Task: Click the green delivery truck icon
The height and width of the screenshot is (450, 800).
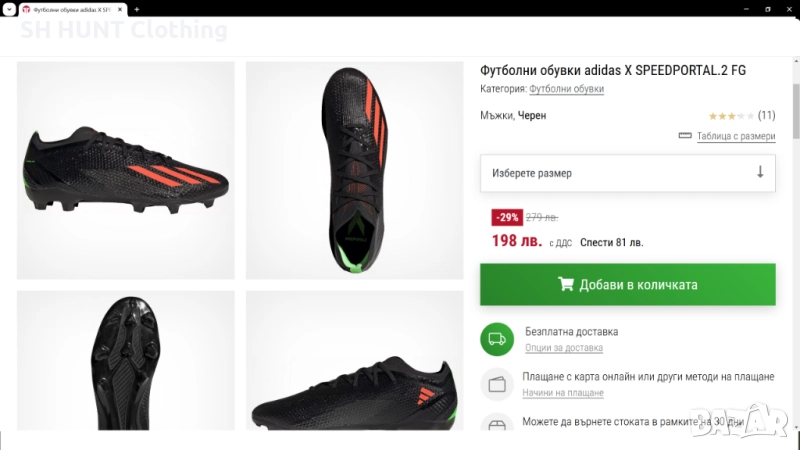Action: coord(497,339)
